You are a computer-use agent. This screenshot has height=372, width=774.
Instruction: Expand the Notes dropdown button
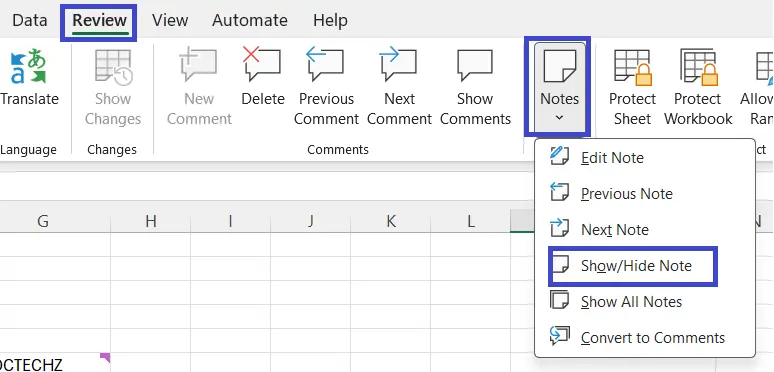tap(559, 87)
